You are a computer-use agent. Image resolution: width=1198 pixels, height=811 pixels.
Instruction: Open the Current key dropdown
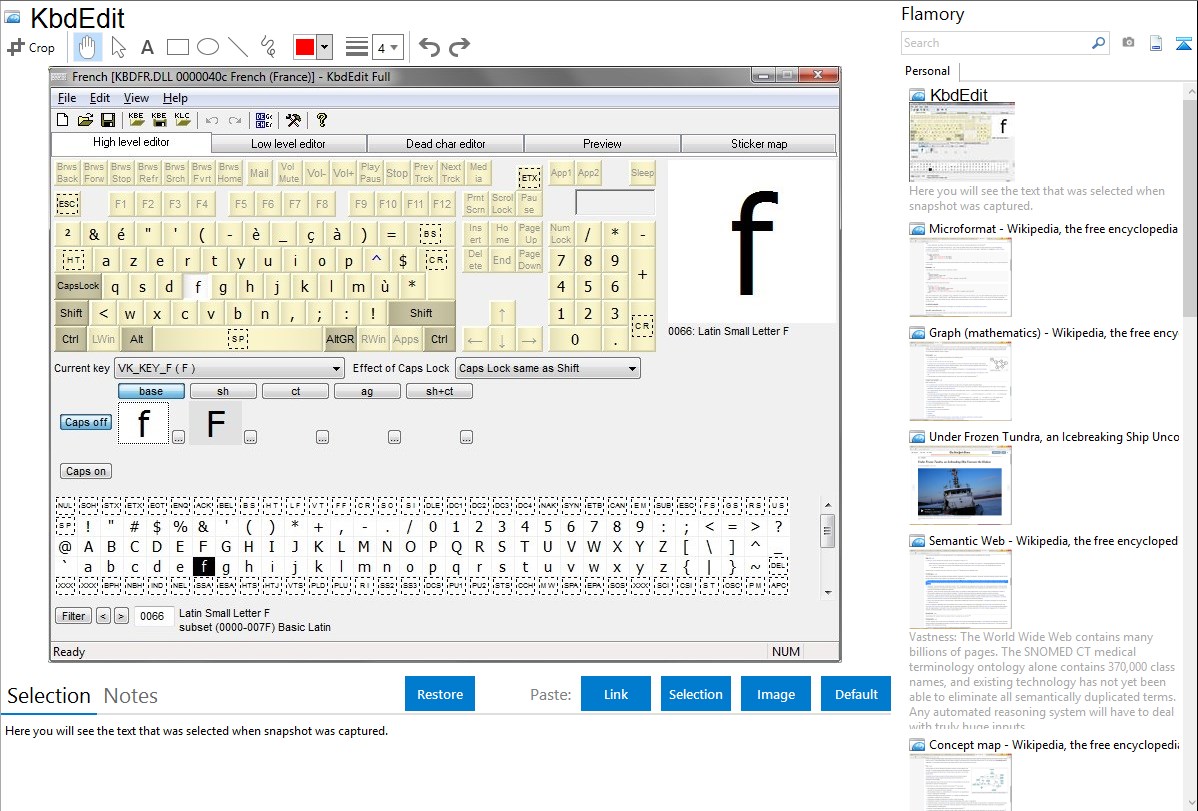(229, 368)
